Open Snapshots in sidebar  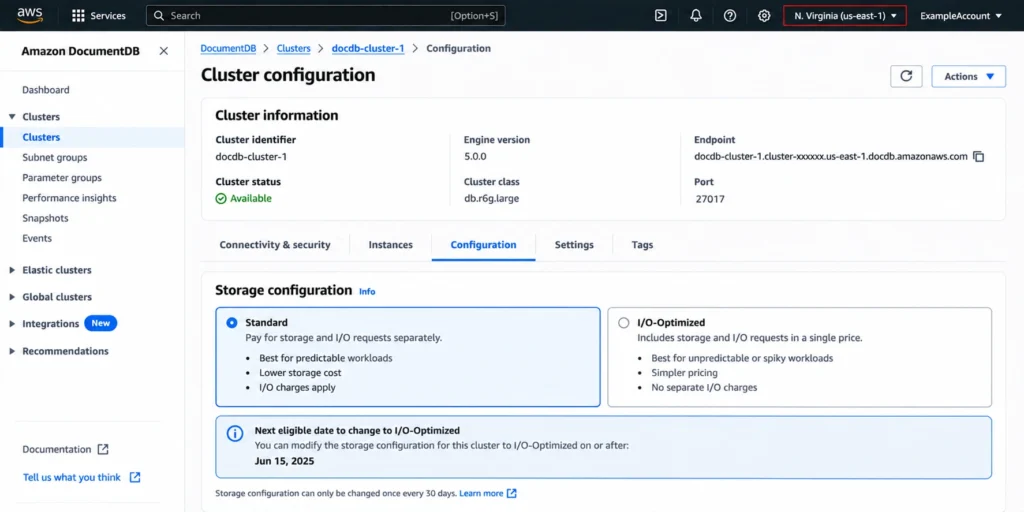(45, 218)
